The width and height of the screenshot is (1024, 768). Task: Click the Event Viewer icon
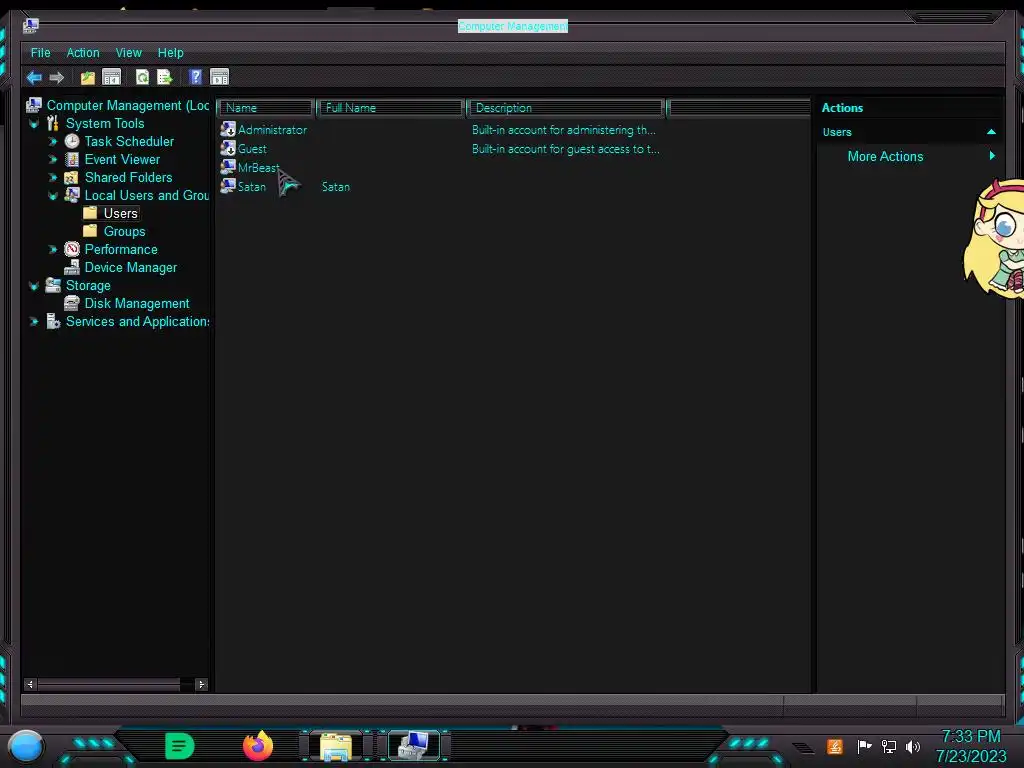point(72,159)
